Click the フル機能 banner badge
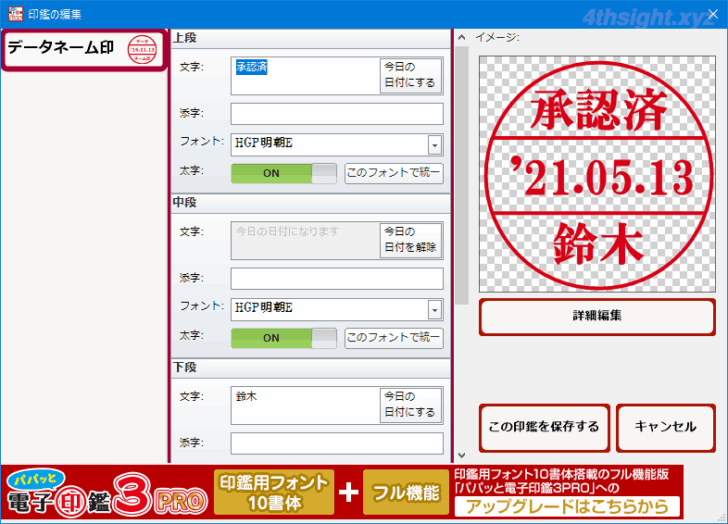Screen dimensions: 728x524 click(406, 492)
